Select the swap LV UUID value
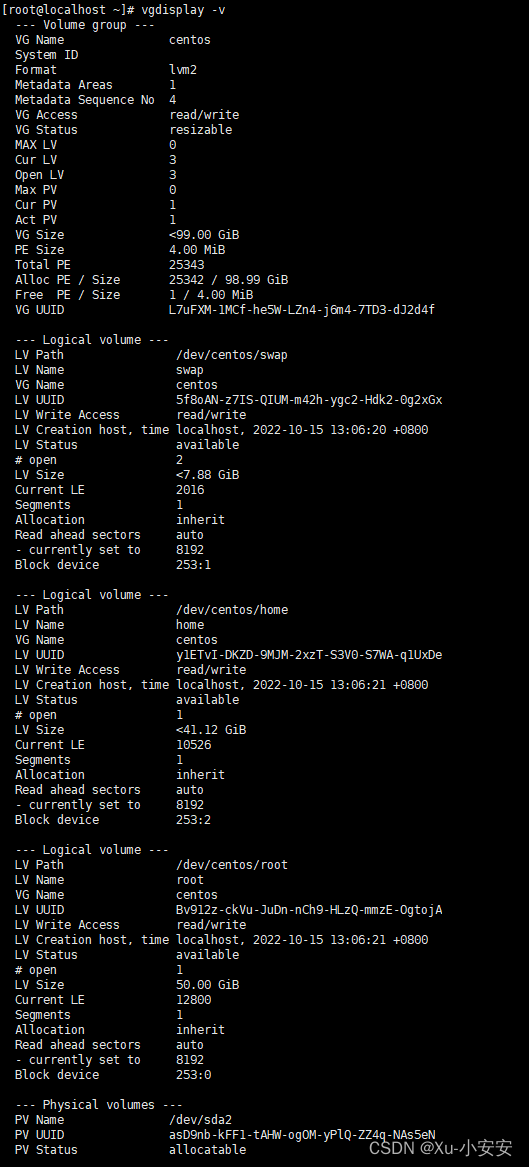This screenshot has height=1167, width=529. pos(309,400)
